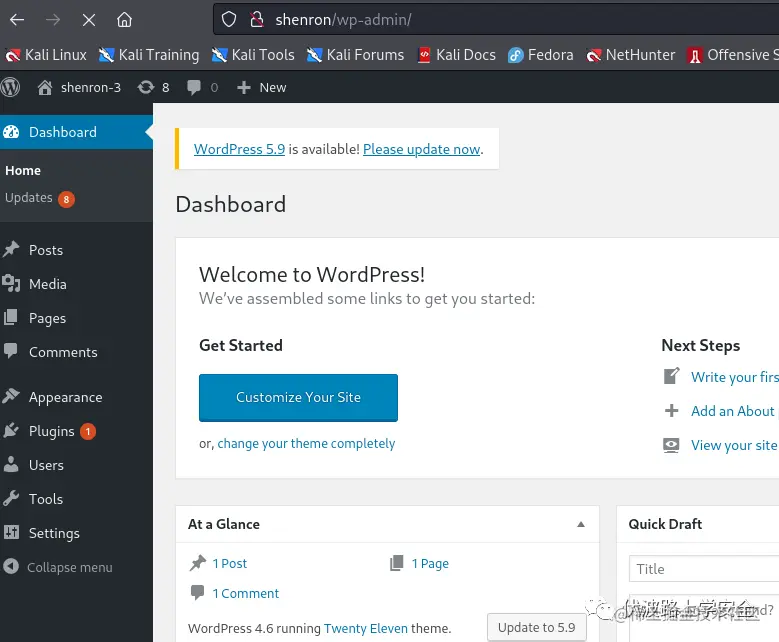The image size is (779, 642).
Task: Click the shenron/wp-admin/ address bar
Action: pyautogui.click(x=497, y=20)
